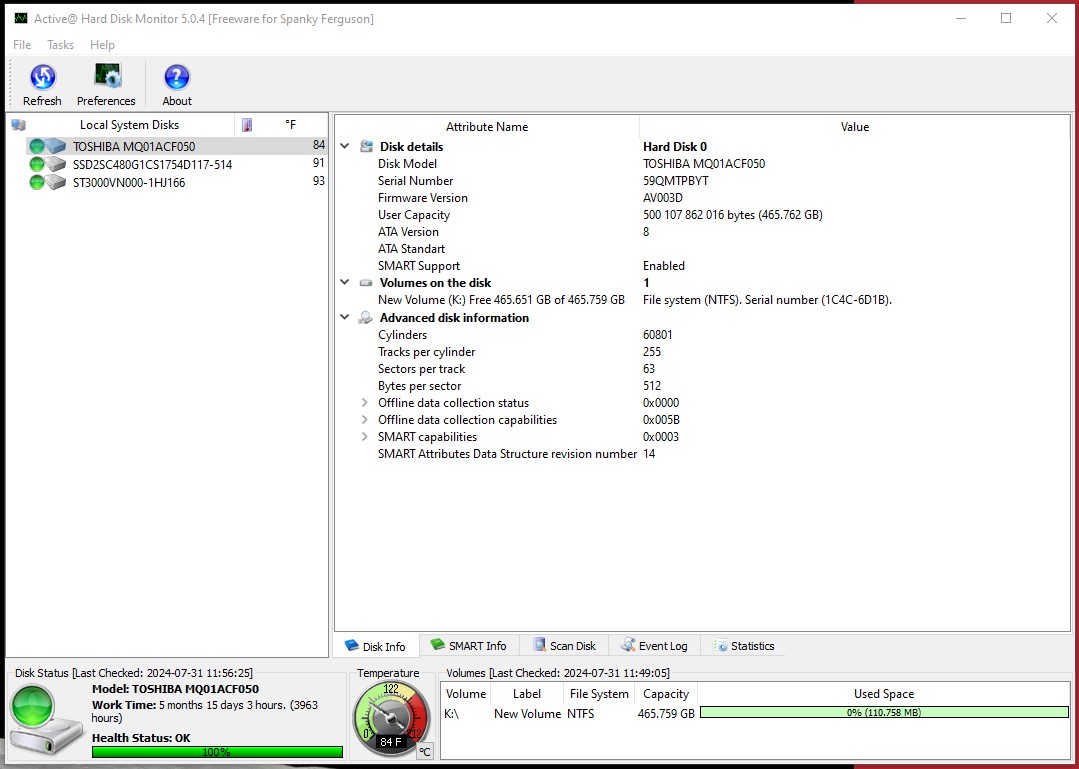Expand the SMART capabilities attribute

click(x=364, y=437)
